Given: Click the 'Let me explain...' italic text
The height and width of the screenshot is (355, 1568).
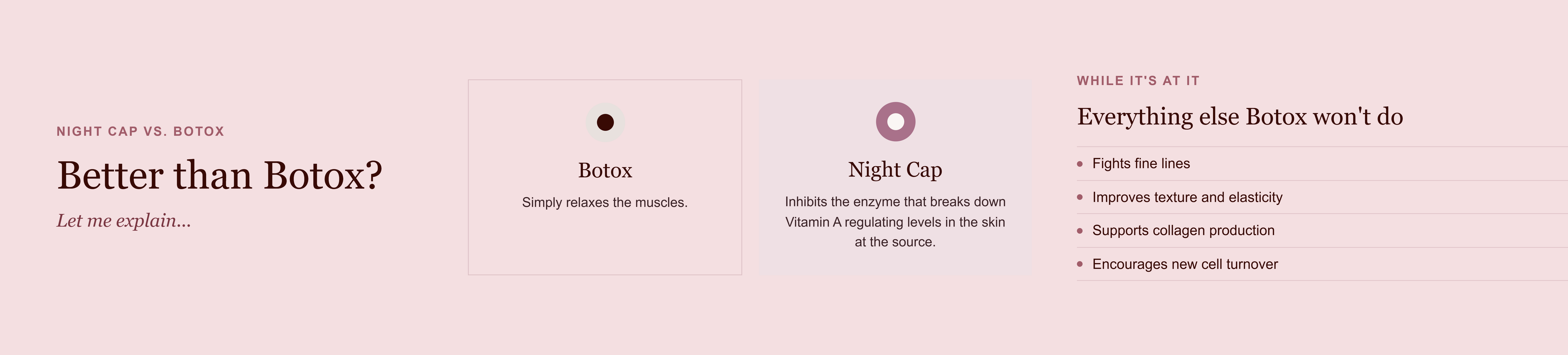Looking at the screenshot, I should pos(124,221).
